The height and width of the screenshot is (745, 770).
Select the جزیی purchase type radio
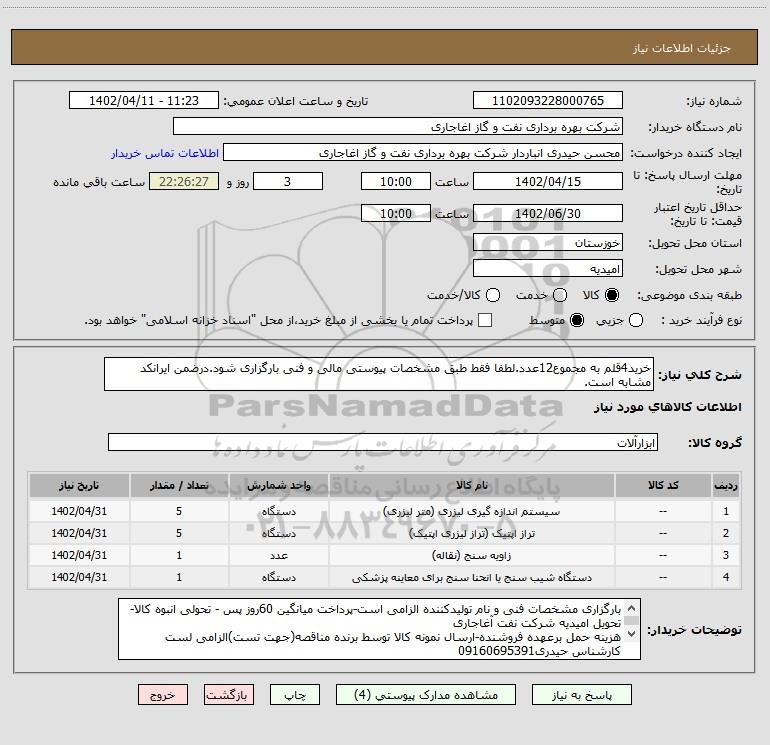click(x=636, y=320)
